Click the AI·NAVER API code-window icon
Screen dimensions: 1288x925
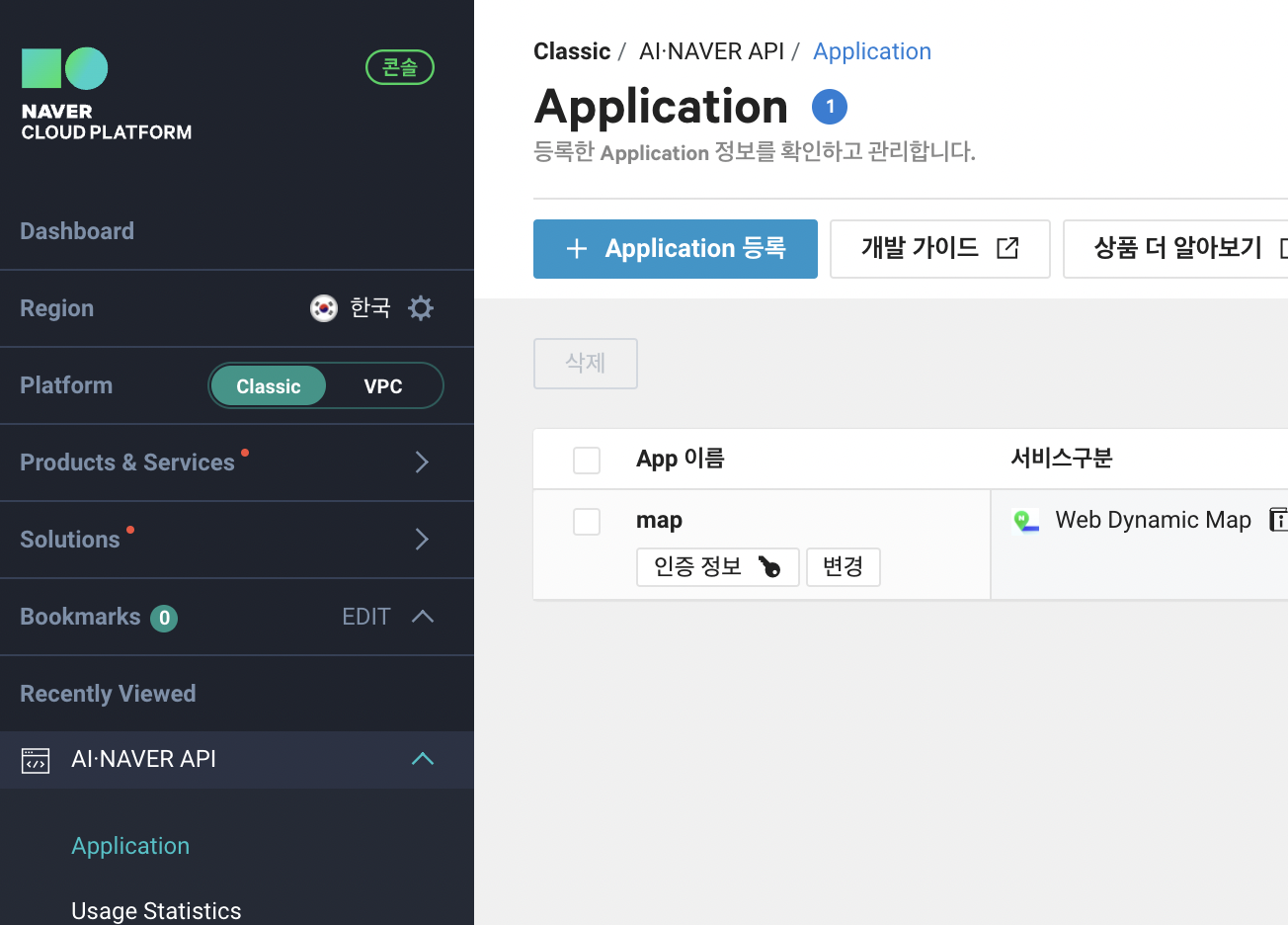click(36, 760)
